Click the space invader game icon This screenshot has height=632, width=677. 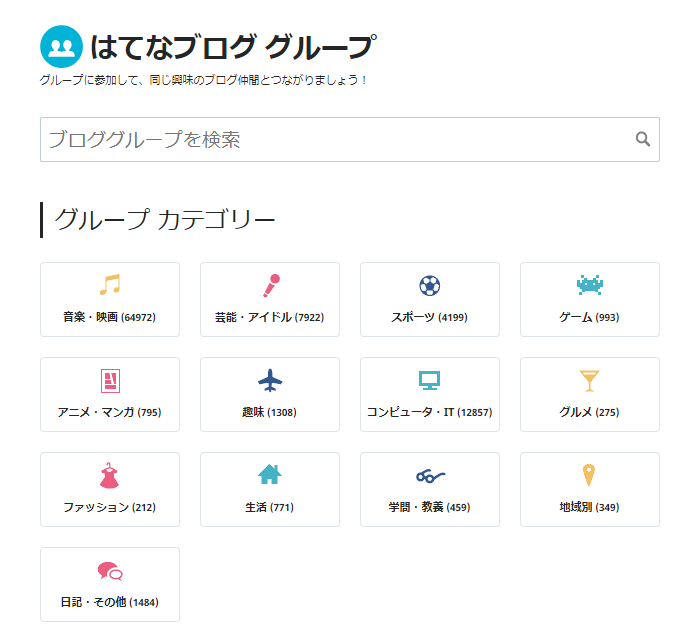[x=590, y=285]
